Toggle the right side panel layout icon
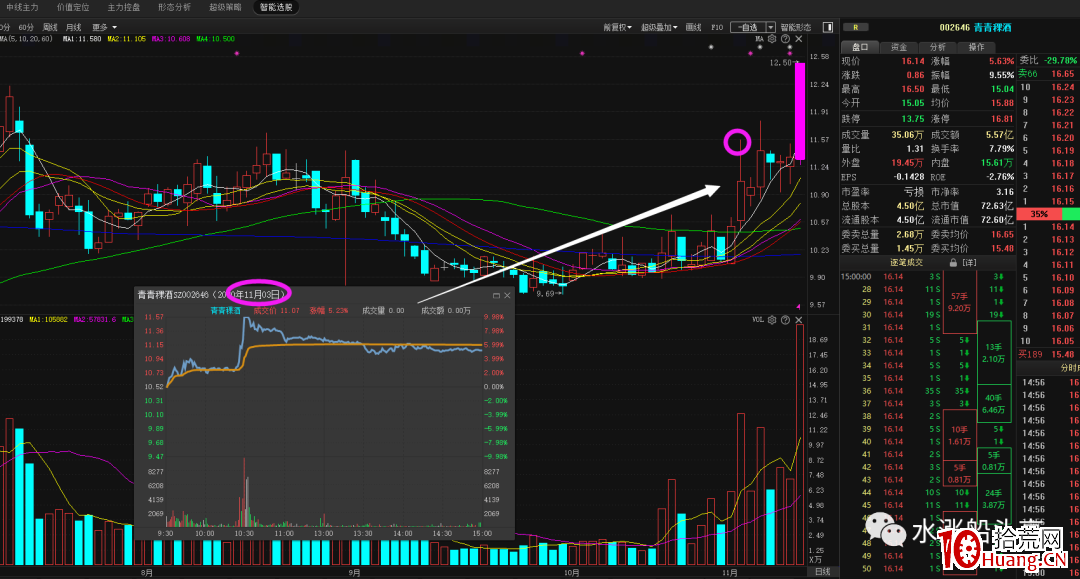This screenshot has height=579, width=1080. [x=828, y=27]
